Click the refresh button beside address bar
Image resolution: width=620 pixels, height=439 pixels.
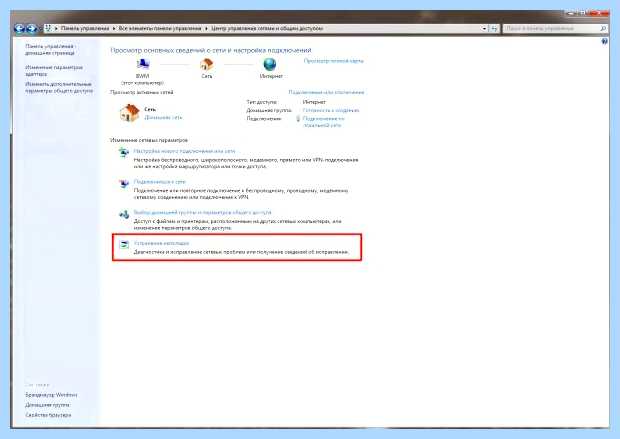click(494, 28)
